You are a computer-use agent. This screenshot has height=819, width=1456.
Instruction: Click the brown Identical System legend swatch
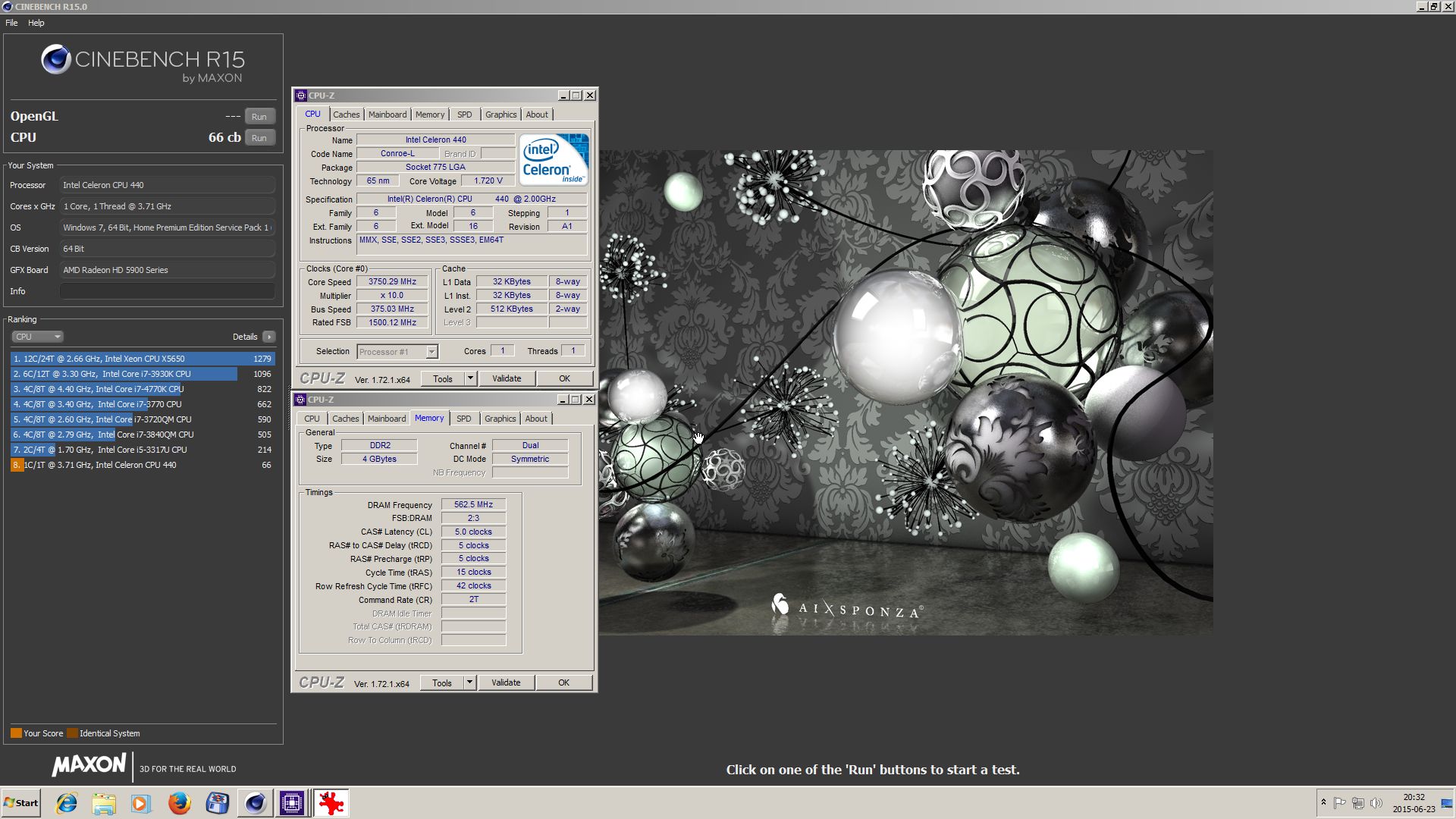coord(72,733)
